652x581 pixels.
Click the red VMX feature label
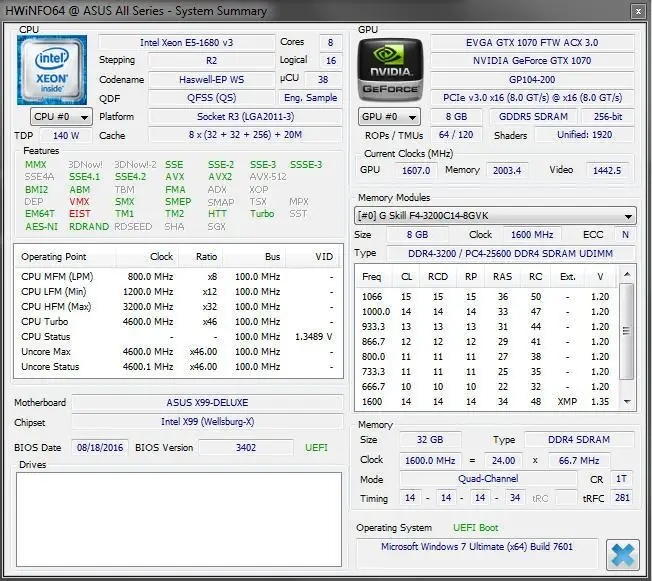tap(79, 202)
